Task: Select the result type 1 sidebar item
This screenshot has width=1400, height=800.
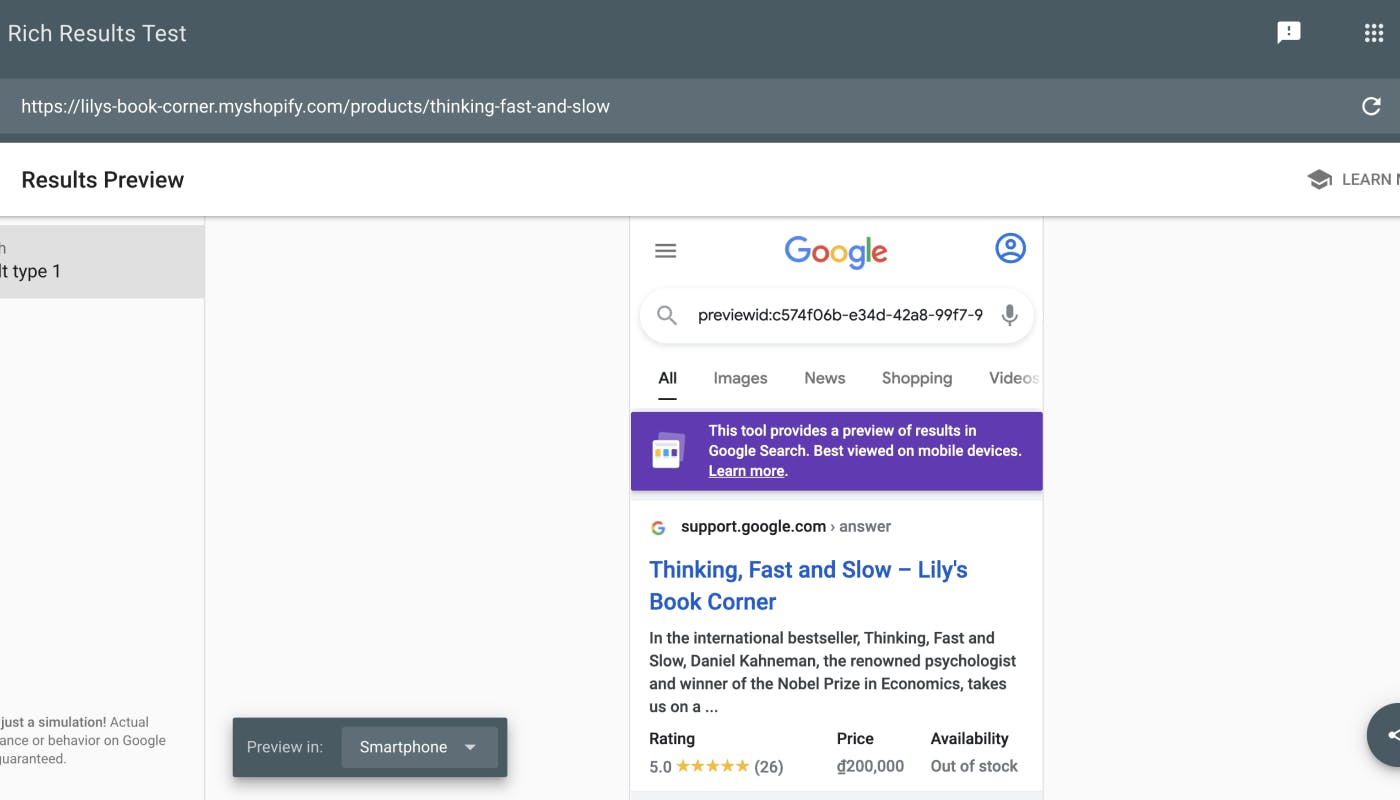Action: (102, 261)
